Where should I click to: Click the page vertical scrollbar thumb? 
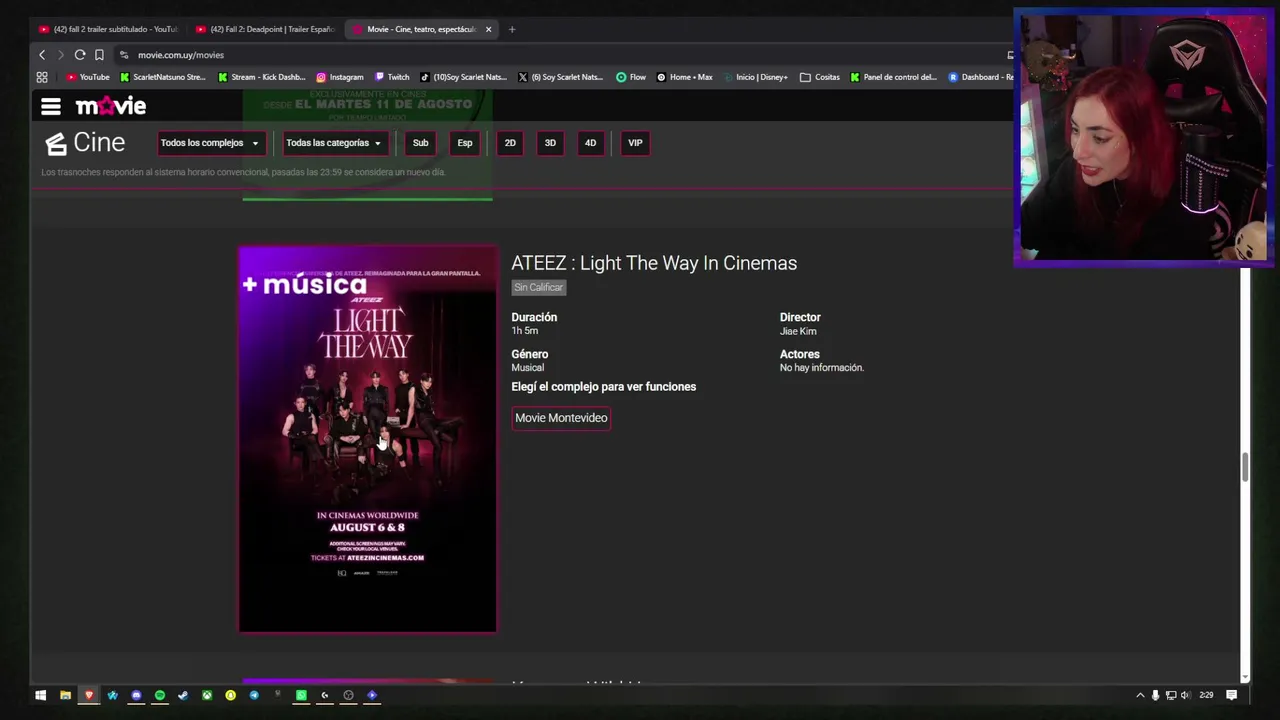(x=1245, y=466)
